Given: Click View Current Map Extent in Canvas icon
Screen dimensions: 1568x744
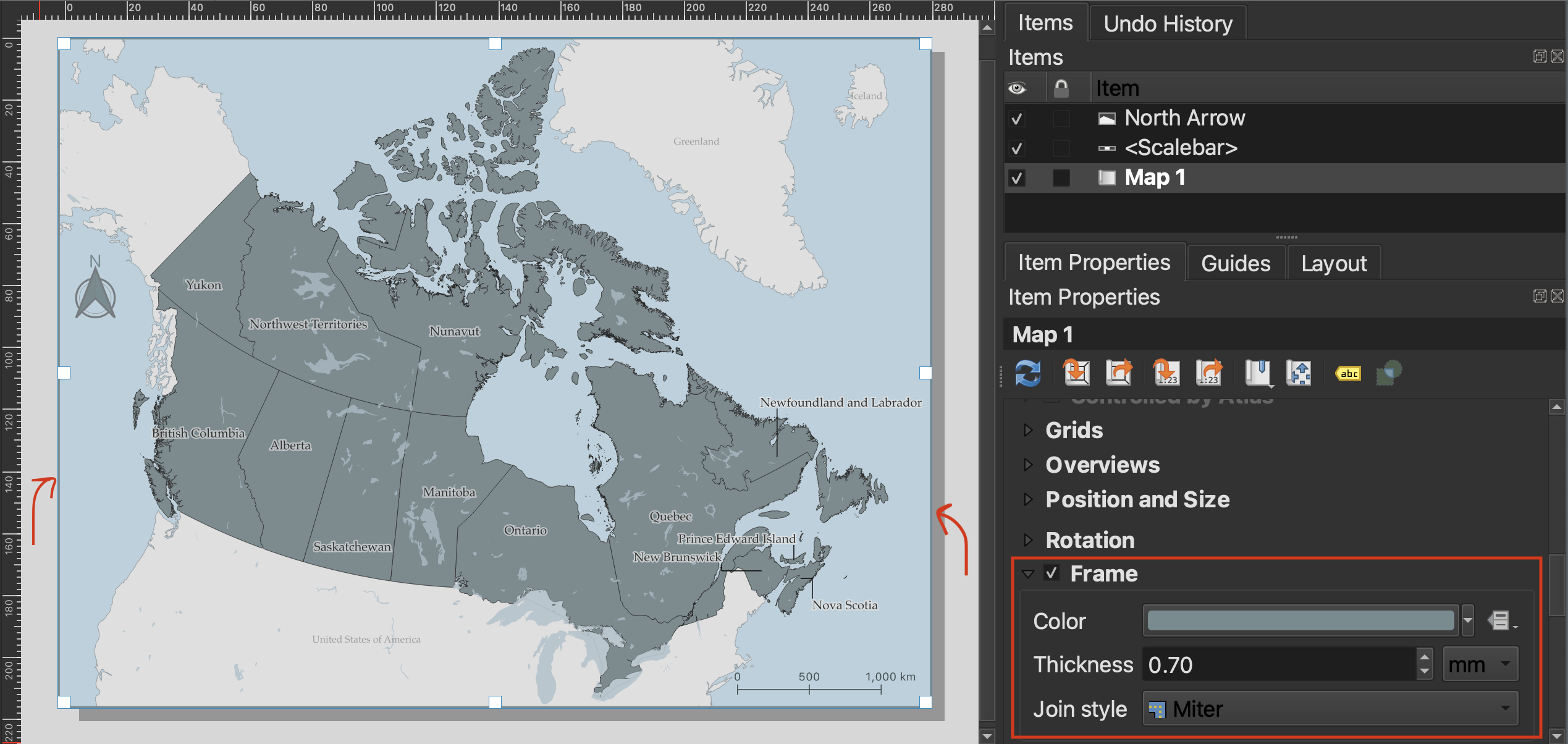Looking at the screenshot, I should pos(1119,373).
